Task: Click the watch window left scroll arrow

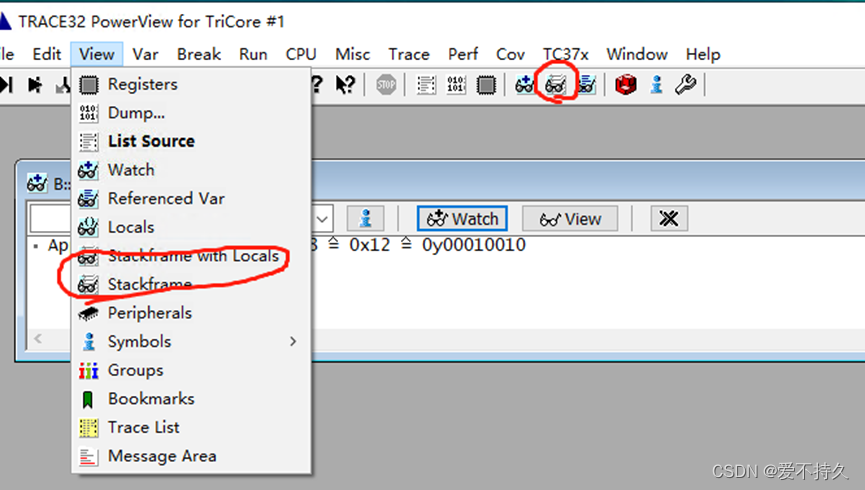Action: pyautogui.click(x=38, y=338)
